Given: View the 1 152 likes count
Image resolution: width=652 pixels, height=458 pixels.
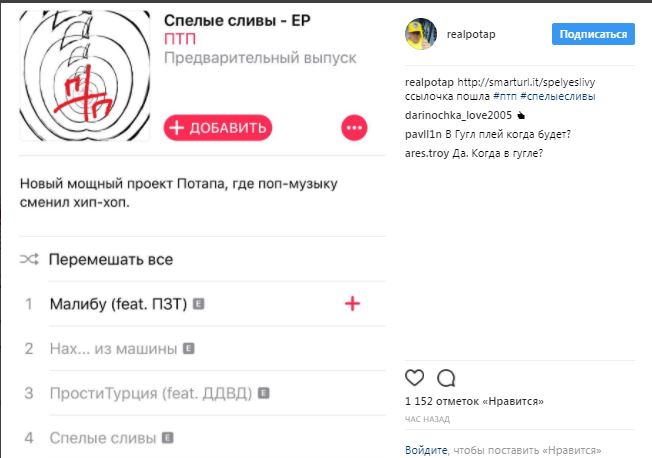Looking at the screenshot, I should tap(474, 401).
